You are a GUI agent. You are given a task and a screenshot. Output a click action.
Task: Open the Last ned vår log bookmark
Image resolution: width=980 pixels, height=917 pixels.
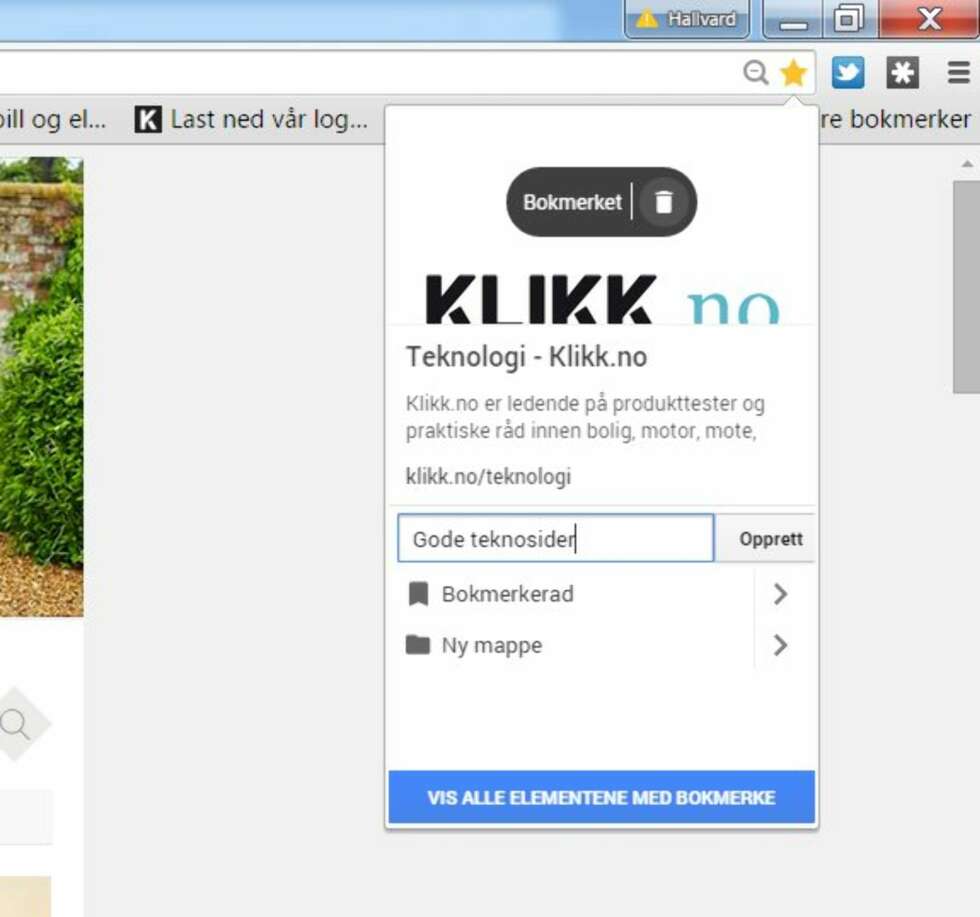pos(251,119)
